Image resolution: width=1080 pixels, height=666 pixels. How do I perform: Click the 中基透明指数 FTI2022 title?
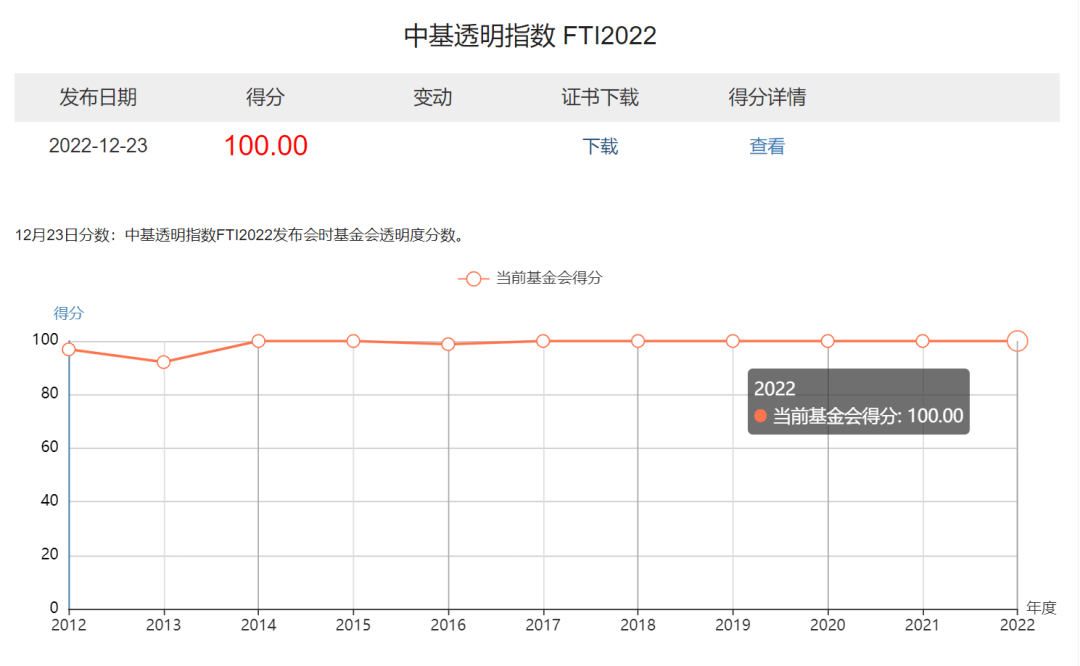[x=530, y=36]
